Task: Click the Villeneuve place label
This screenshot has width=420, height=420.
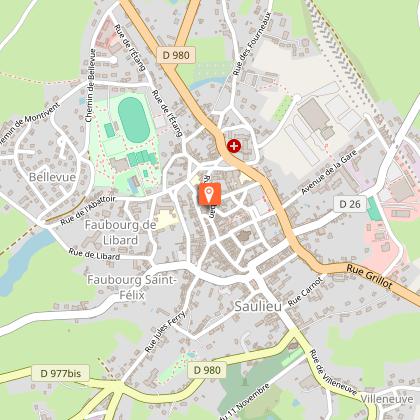Action: pyautogui.click(x=387, y=399)
